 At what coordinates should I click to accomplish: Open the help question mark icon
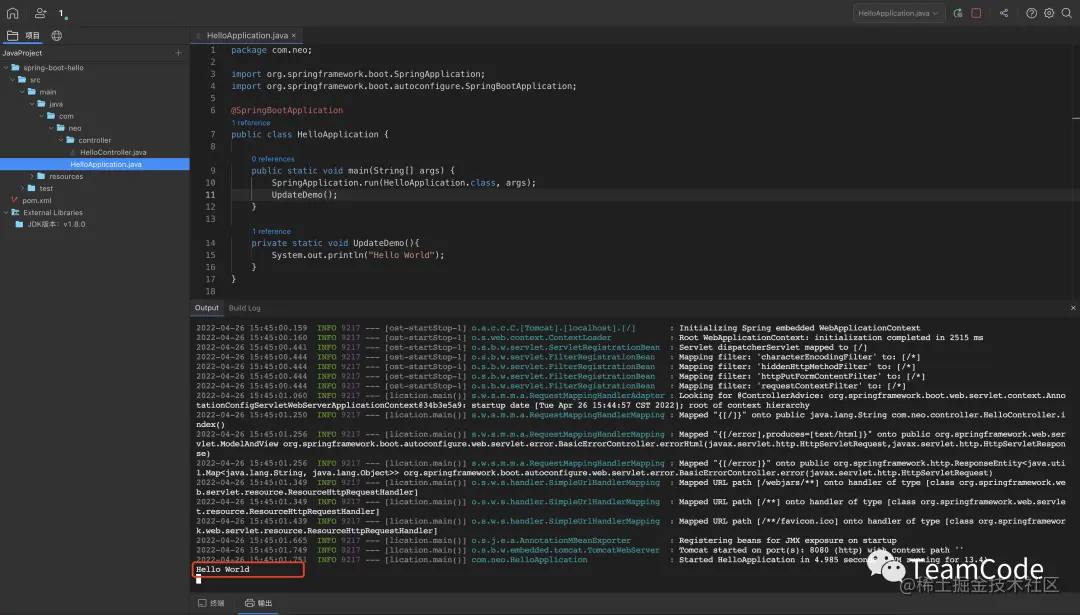point(1031,13)
